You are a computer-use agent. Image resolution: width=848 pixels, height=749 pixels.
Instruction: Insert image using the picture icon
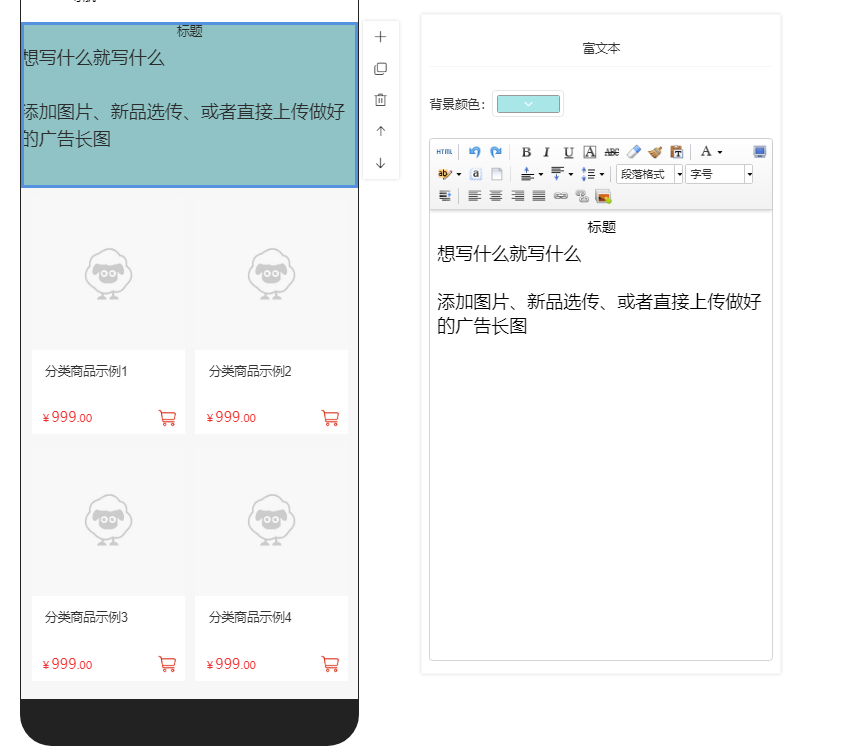[603, 196]
